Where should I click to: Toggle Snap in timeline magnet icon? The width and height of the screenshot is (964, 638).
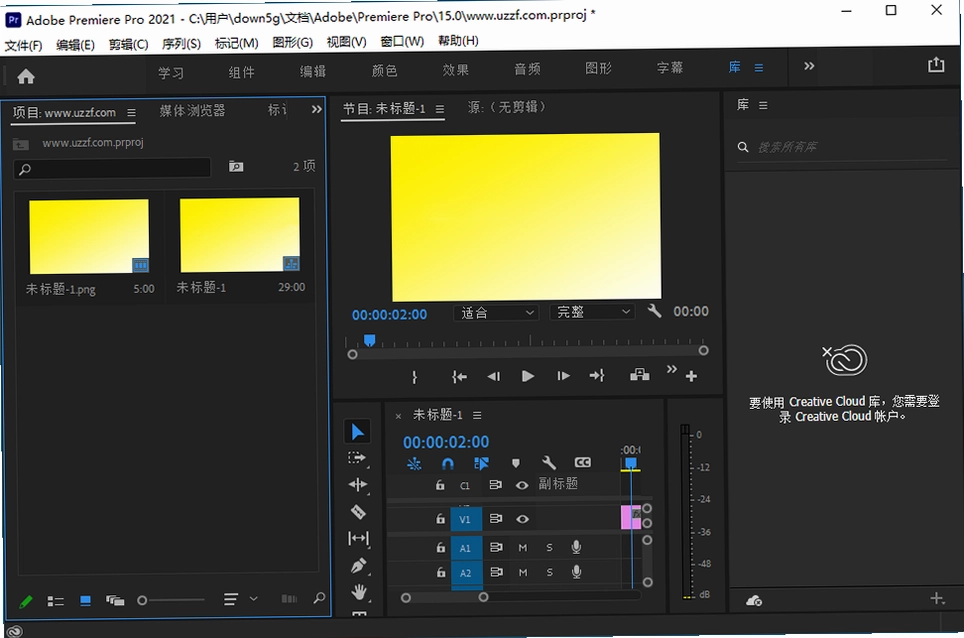448,463
